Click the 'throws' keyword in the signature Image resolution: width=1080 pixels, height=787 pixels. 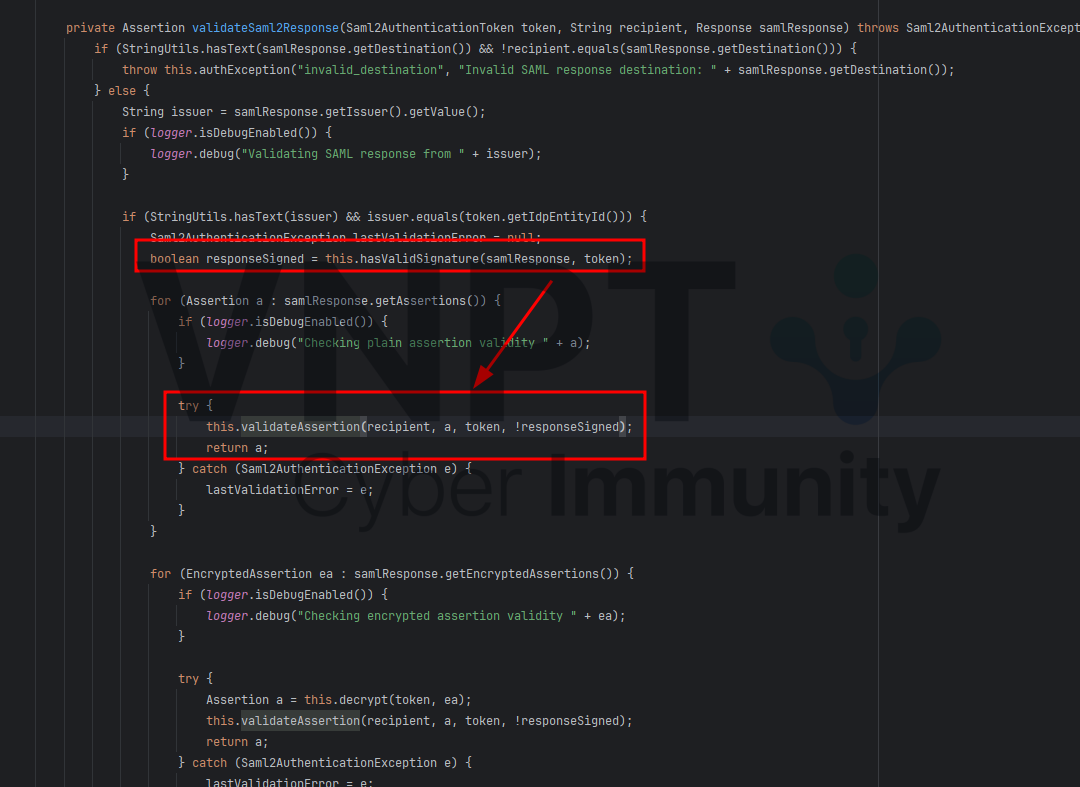(878, 28)
